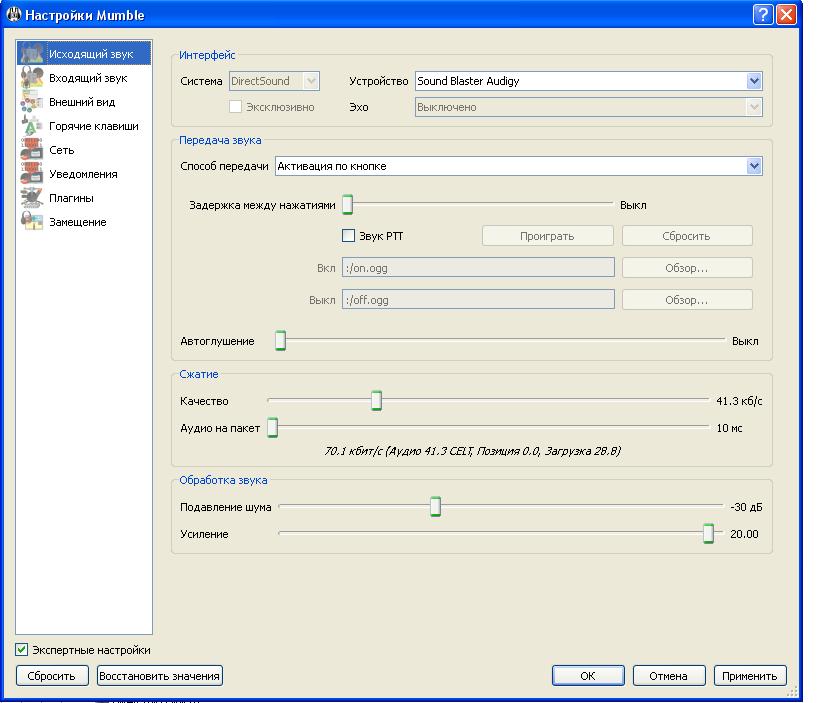Select the Внешний вид icon
840x703 pixels.
(31, 102)
